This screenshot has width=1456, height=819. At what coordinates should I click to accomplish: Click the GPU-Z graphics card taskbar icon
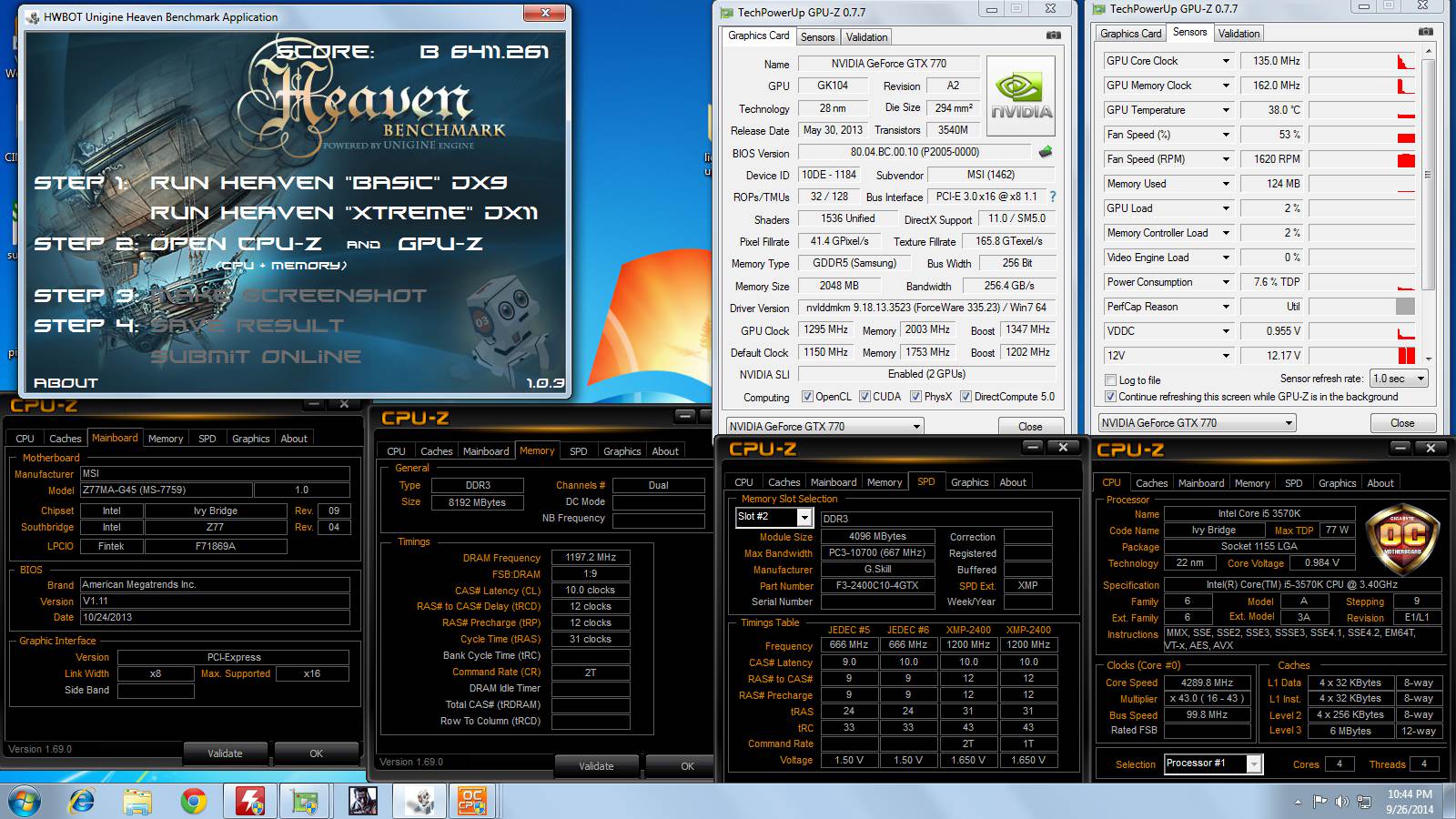click(306, 801)
